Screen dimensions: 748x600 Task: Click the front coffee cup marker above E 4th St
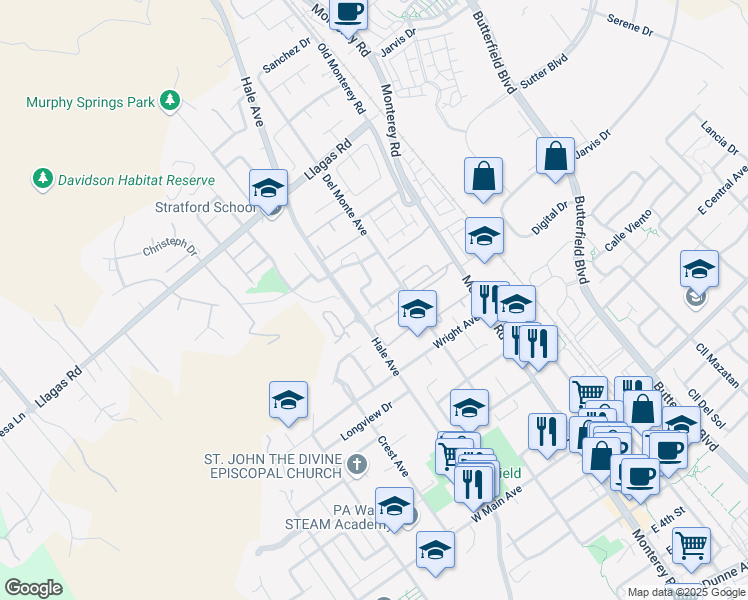[x=640, y=477]
